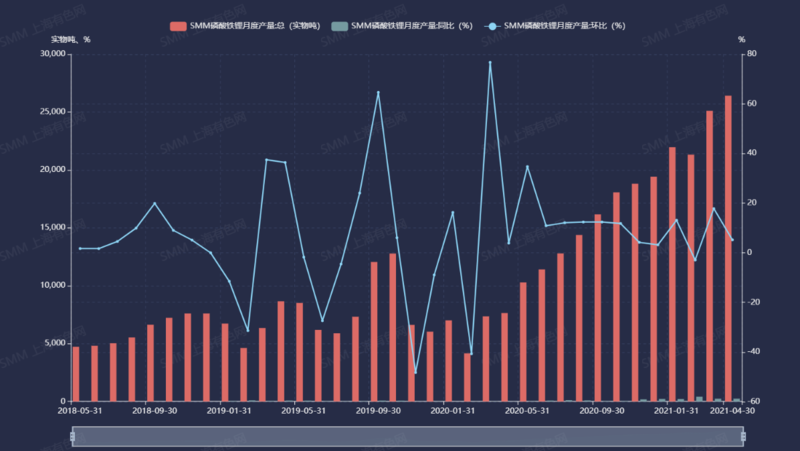Image resolution: width=800 pixels, height=451 pixels.
Task: Click the 2018-09-30 x-axis date label
Action: pyautogui.click(x=155, y=410)
